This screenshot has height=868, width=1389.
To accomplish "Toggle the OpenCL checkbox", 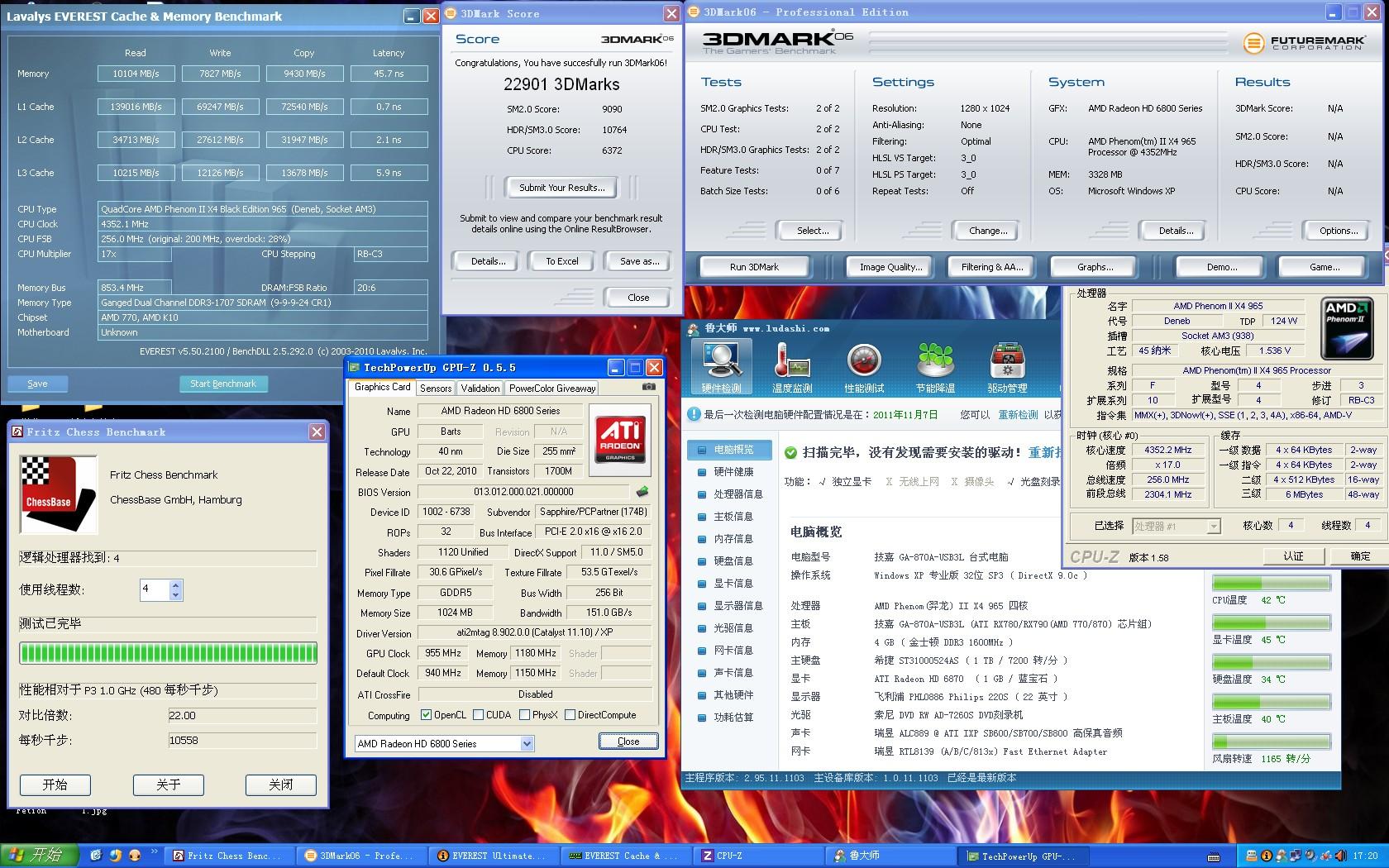I will point(426,715).
